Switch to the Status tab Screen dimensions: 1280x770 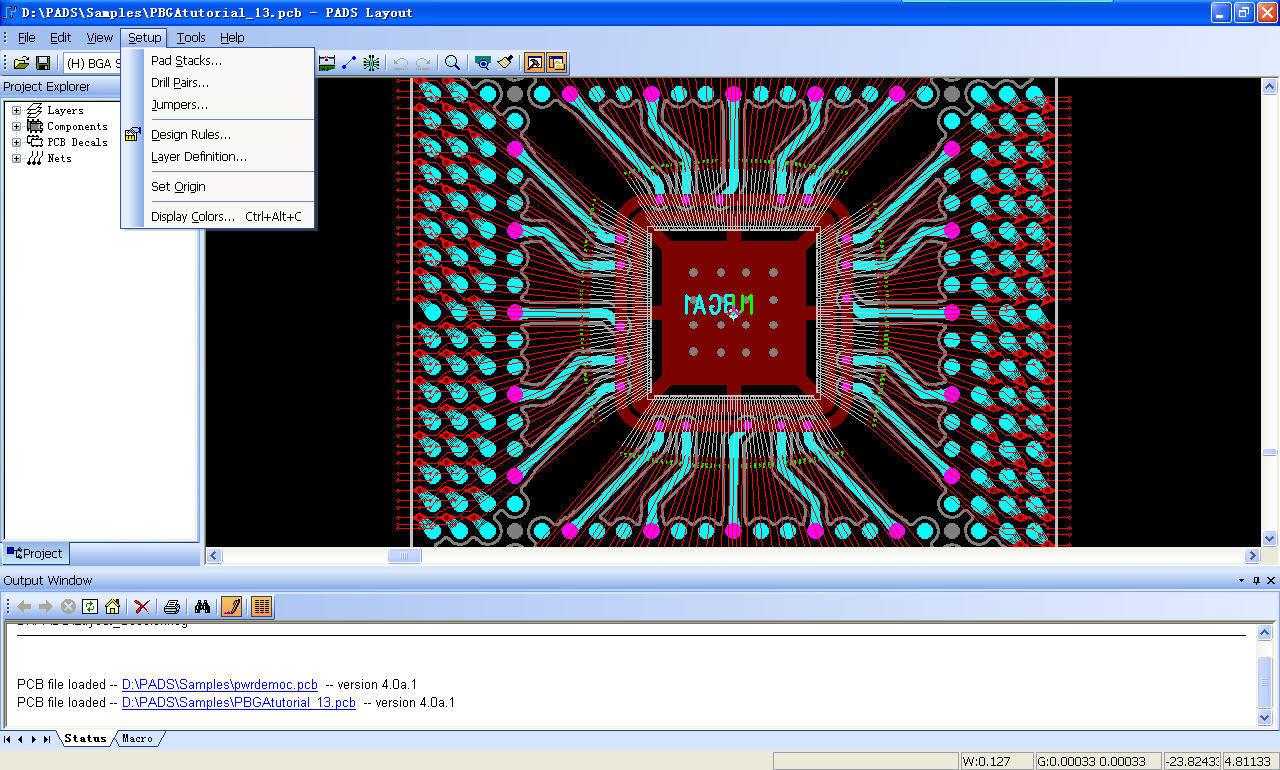pyautogui.click(x=85, y=739)
